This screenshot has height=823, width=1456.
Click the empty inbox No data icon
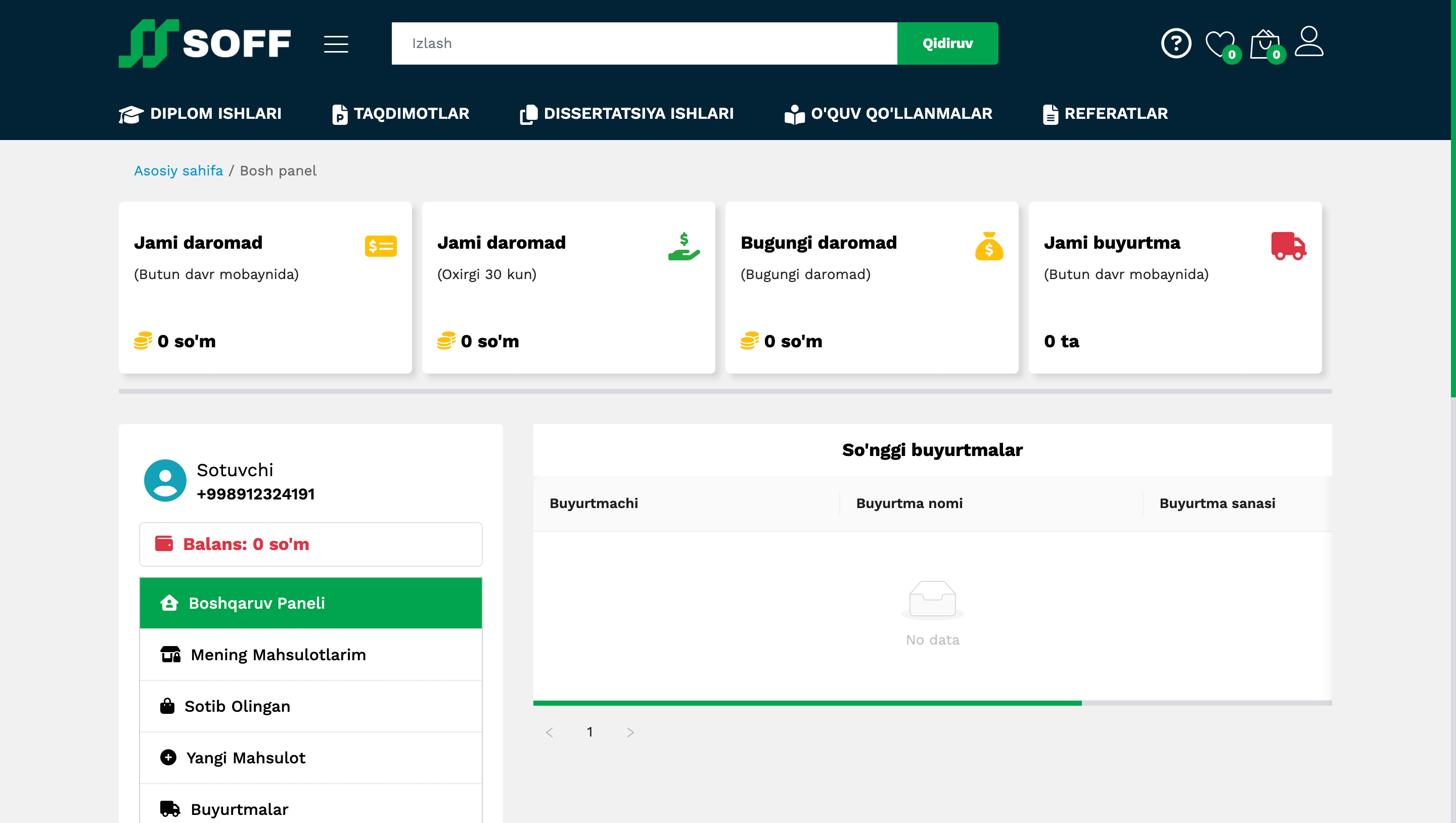tap(932, 600)
